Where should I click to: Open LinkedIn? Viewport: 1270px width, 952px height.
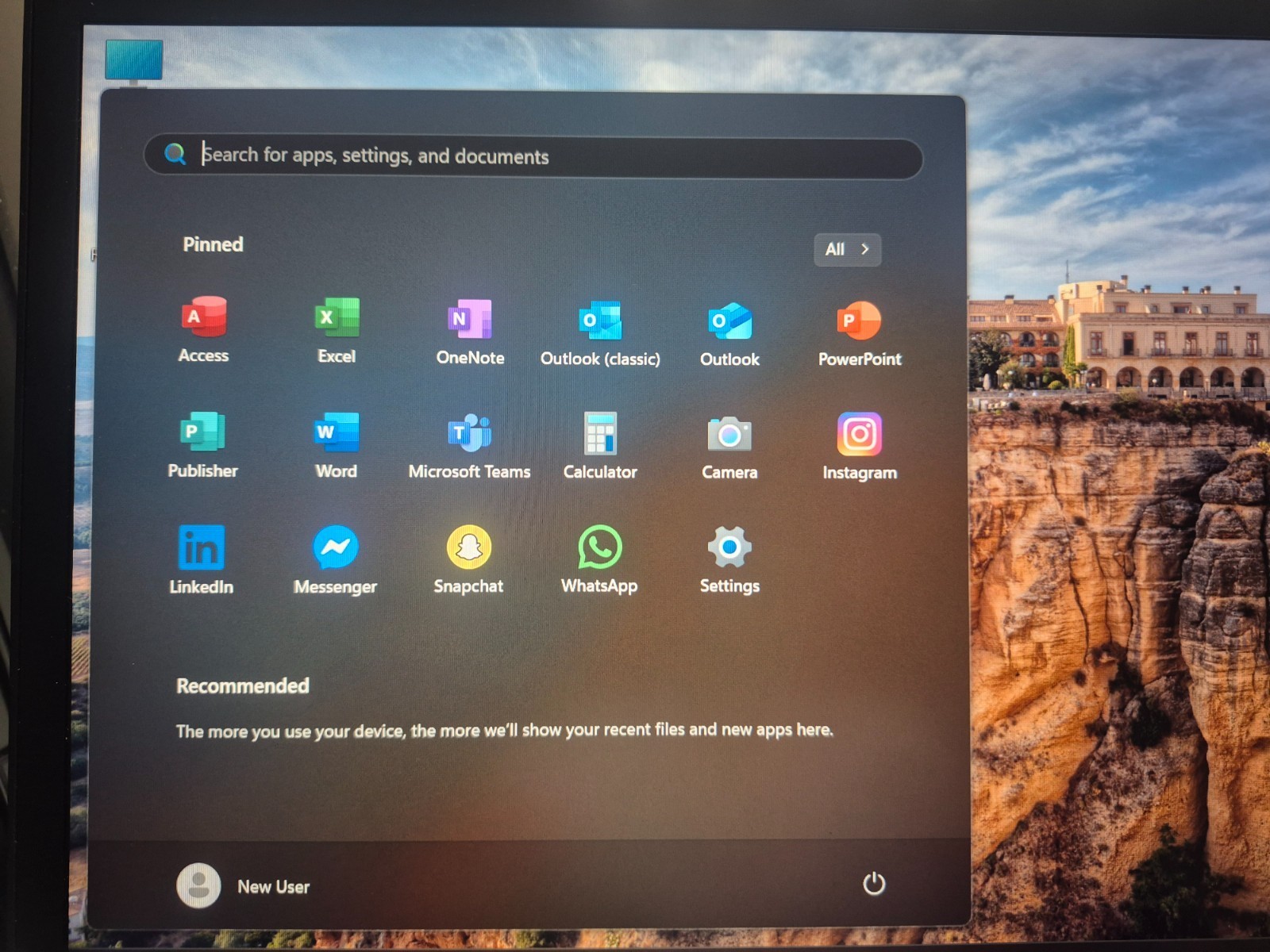point(201,560)
